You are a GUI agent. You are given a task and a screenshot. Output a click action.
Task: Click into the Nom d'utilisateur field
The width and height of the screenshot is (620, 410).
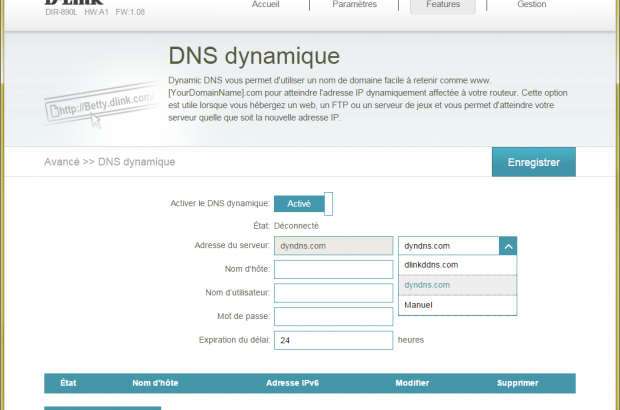333,293
